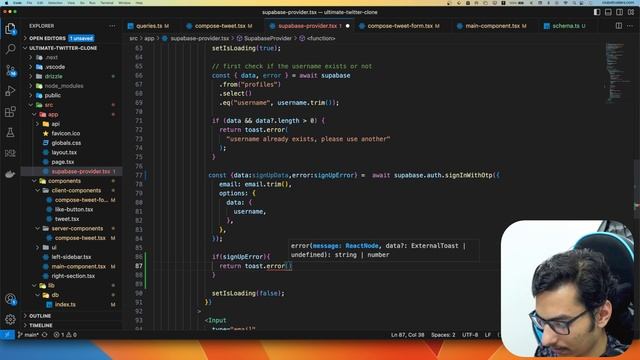Open the Remote Explorer view
The image size is (640, 360).
point(10,153)
